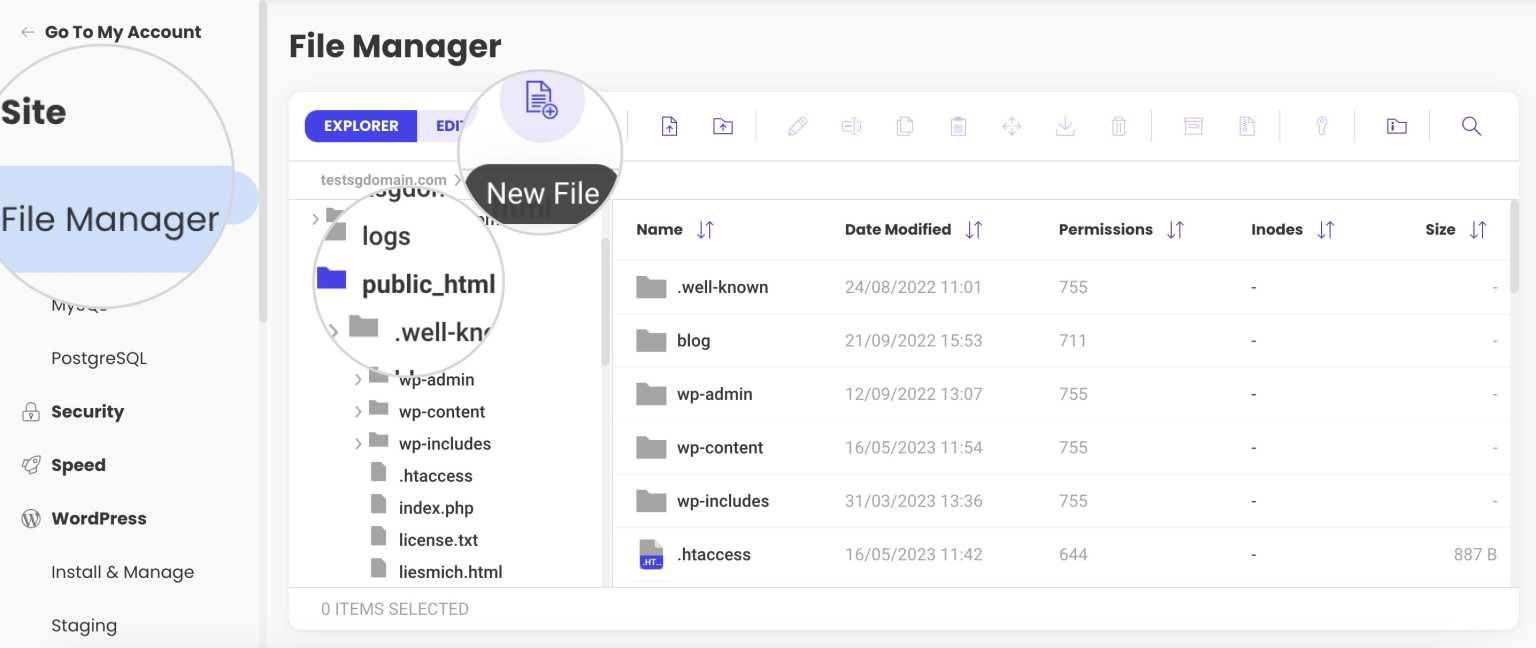Select wp-admin in the folder tree
Image resolution: width=1536 pixels, height=648 pixels.
coord(436,380)
